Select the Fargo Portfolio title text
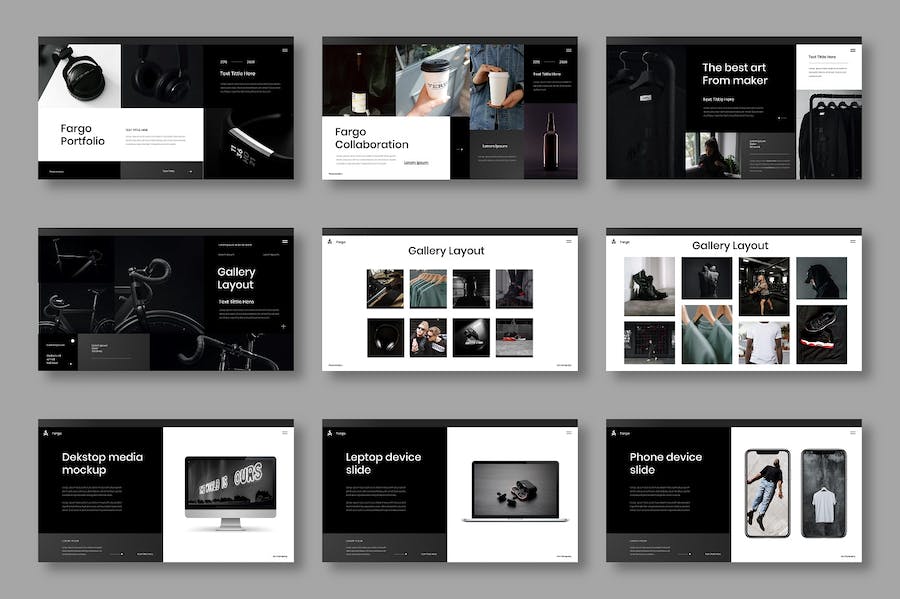Viewport: 900px width, 599px height. point(82,135)
